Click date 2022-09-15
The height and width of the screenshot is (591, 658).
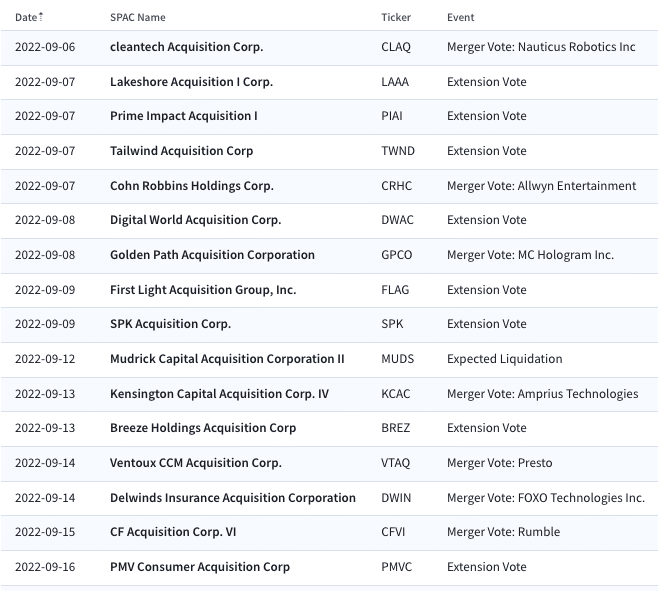click(45, 532)
